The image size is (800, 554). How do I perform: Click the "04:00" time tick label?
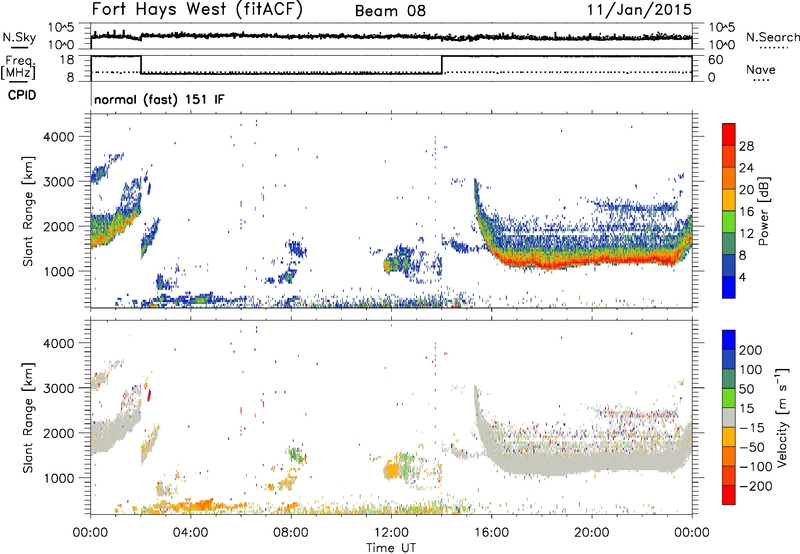tap(190, 533)
